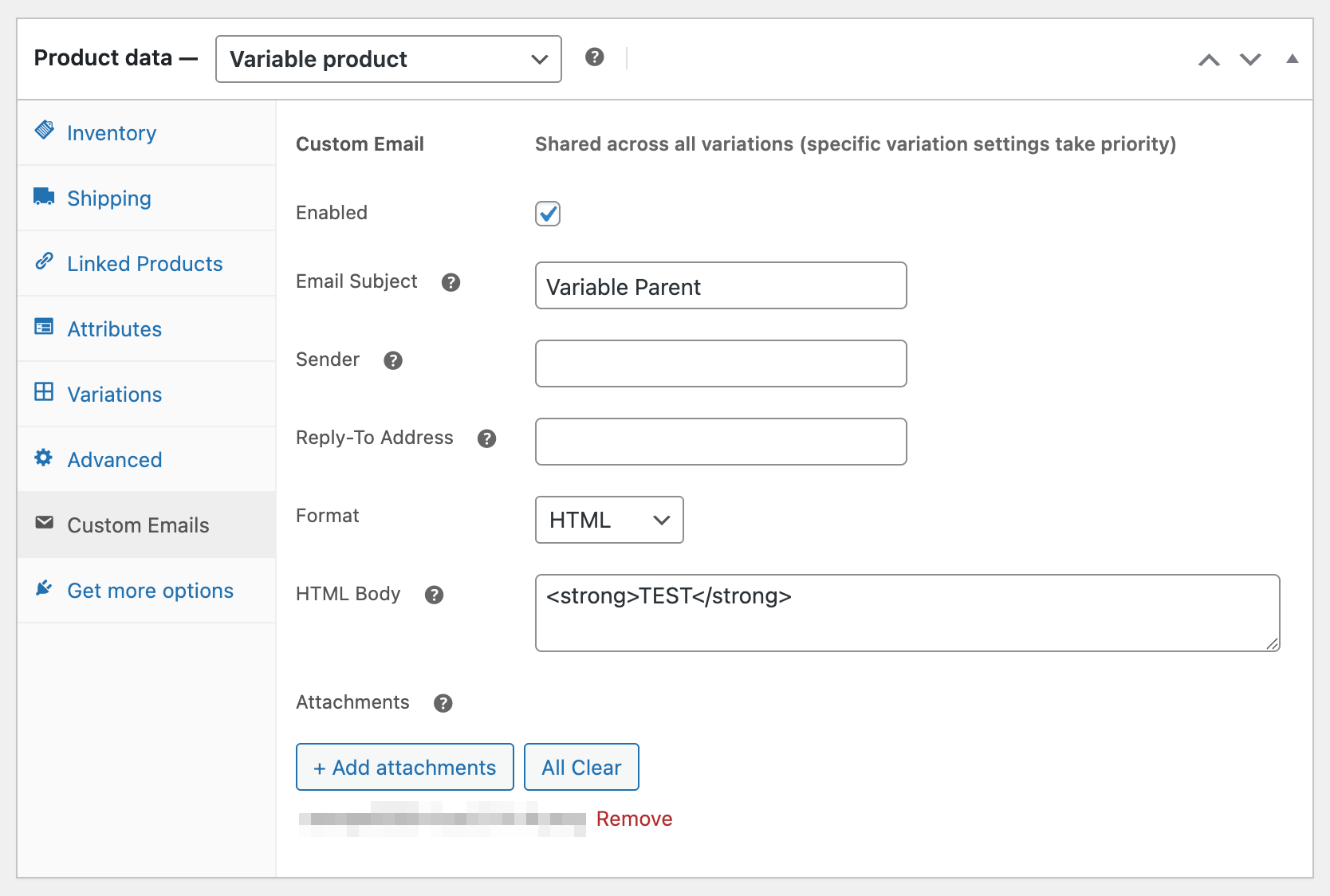Click the All Clear button

click(x=581, y=767)
